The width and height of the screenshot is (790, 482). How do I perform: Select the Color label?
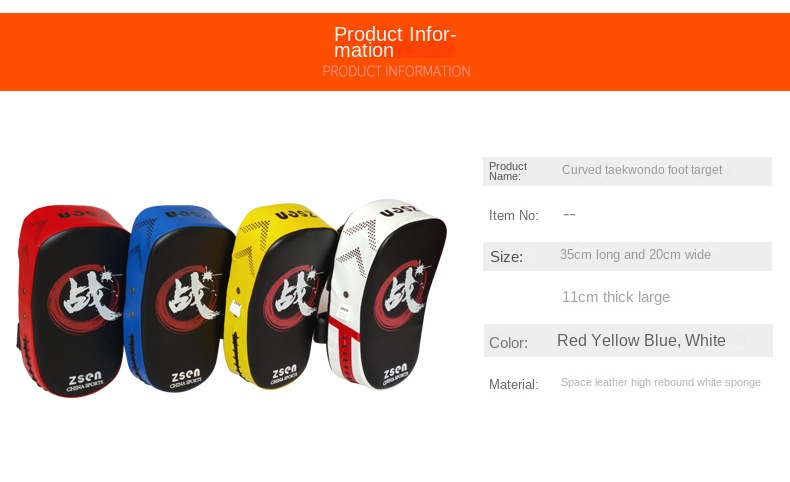[508, 343]
